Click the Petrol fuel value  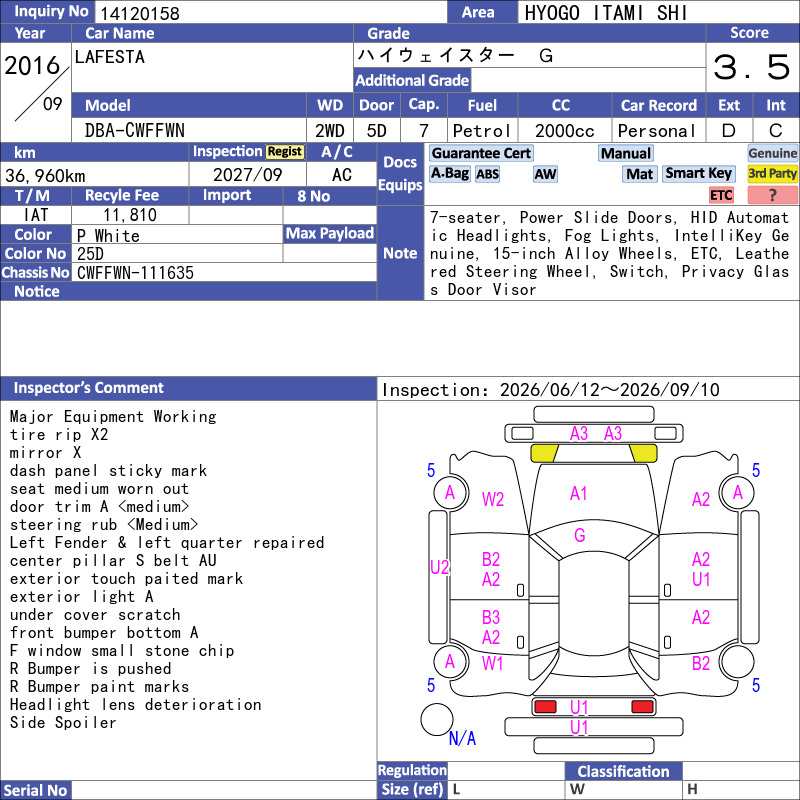click(482, 131)
